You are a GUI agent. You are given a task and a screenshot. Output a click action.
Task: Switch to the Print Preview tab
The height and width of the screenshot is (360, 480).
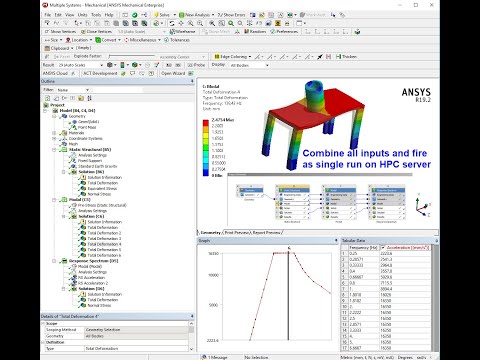tap(236, 232)
